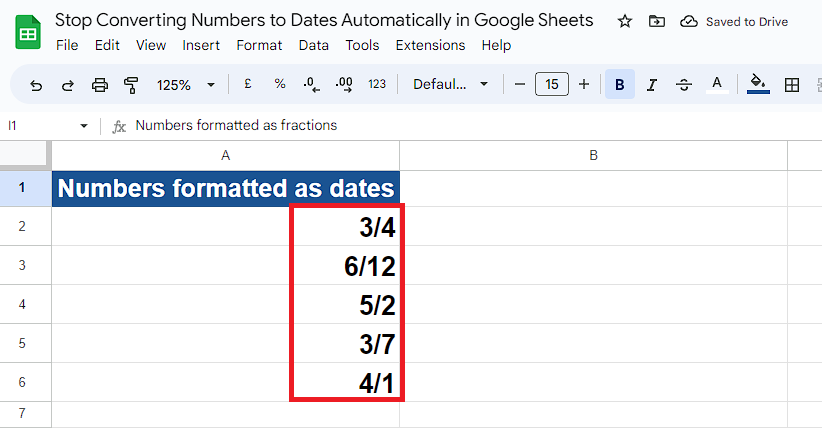
Task: Select cell containing 3/7
Action: pos(225,343)
